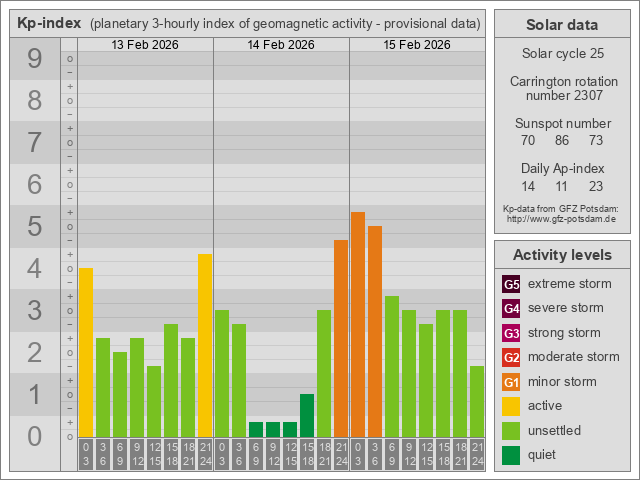Select the 13 Feb 2026 date header
Screen dimensions: 640x480
(x=145, y=45)
